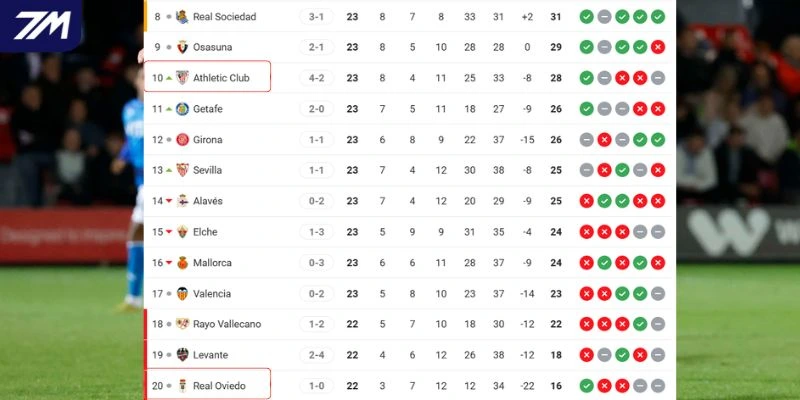Click the Getafe club crest
800x400 pixels.
[x=182, y=109]
